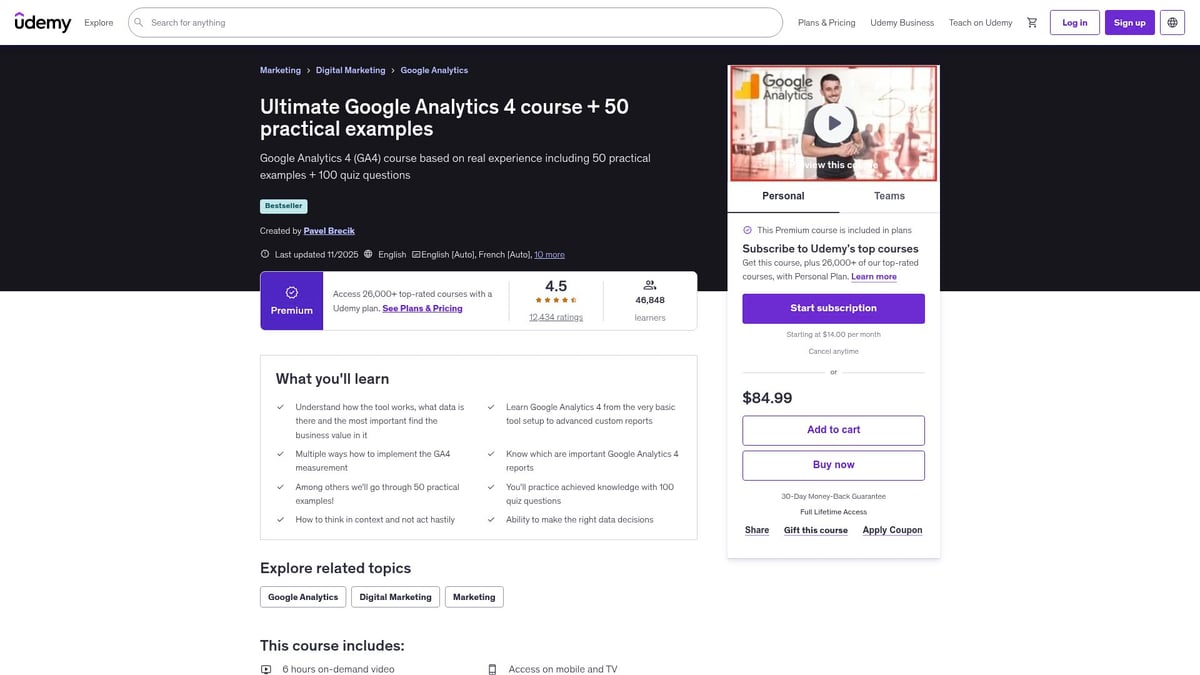Select the Google Analytics topic button
1200x675 pixels.
302,597
